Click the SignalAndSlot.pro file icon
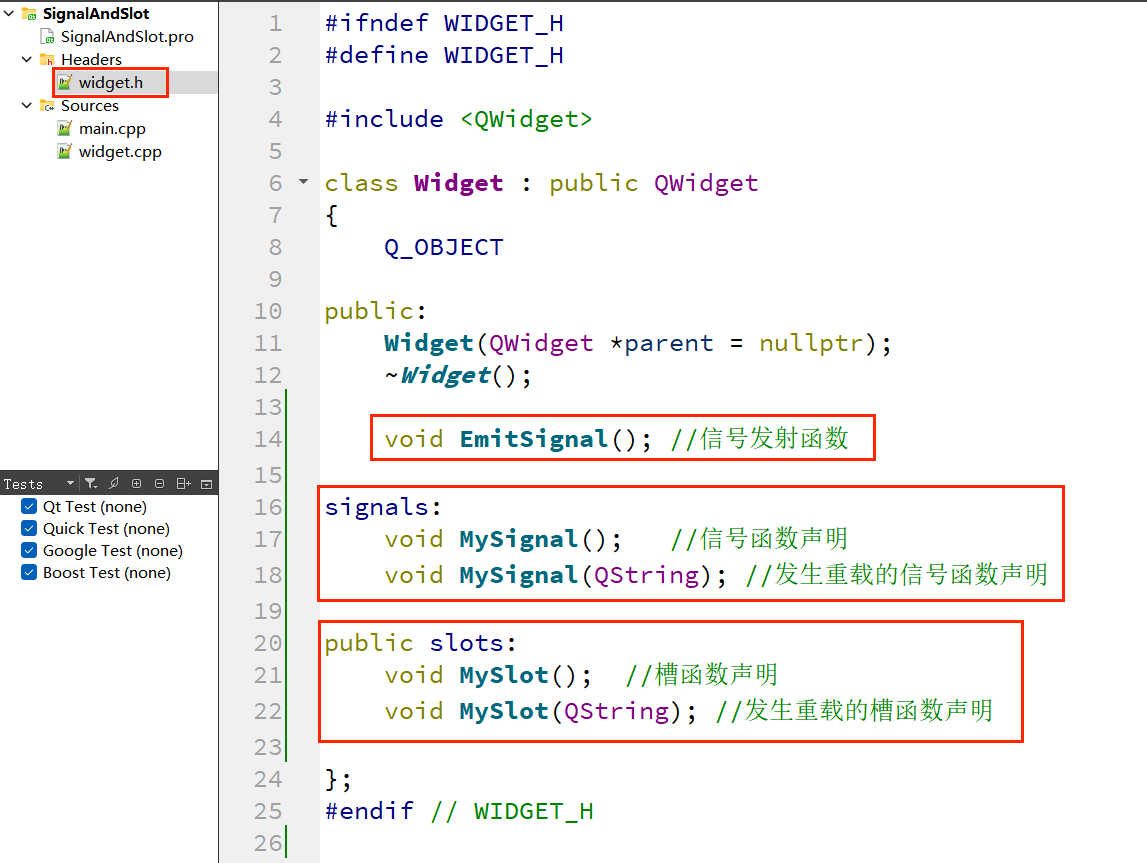Viewport: 1147px width, 863px height. click(48, 37)
